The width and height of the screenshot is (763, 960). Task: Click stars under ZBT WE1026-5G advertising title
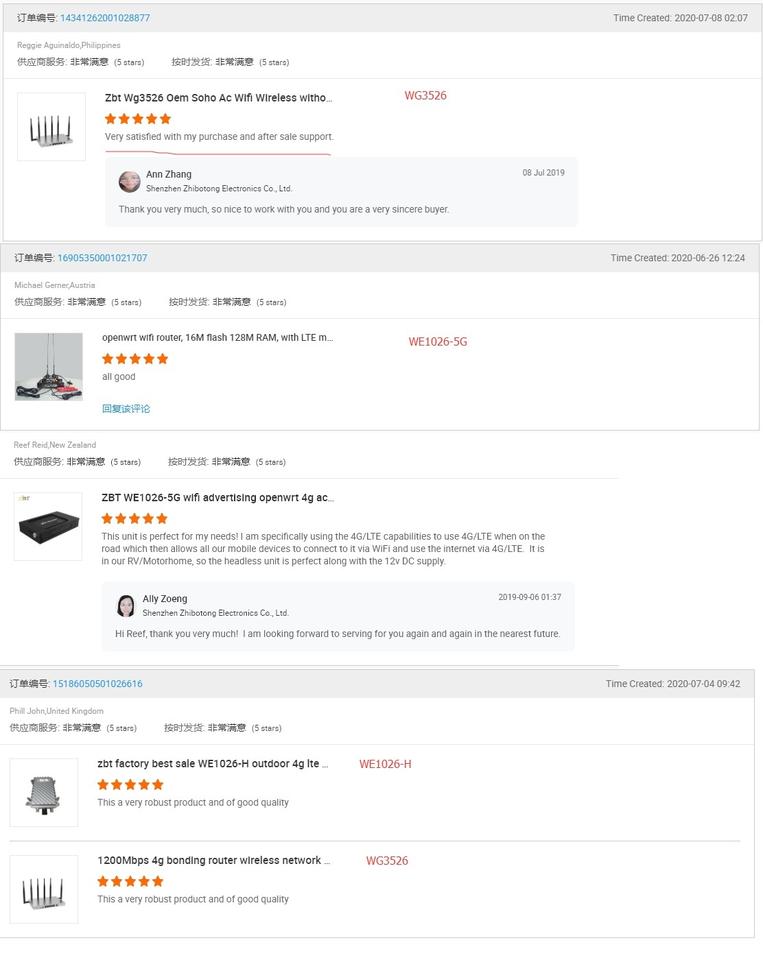(x=134, y=518)
